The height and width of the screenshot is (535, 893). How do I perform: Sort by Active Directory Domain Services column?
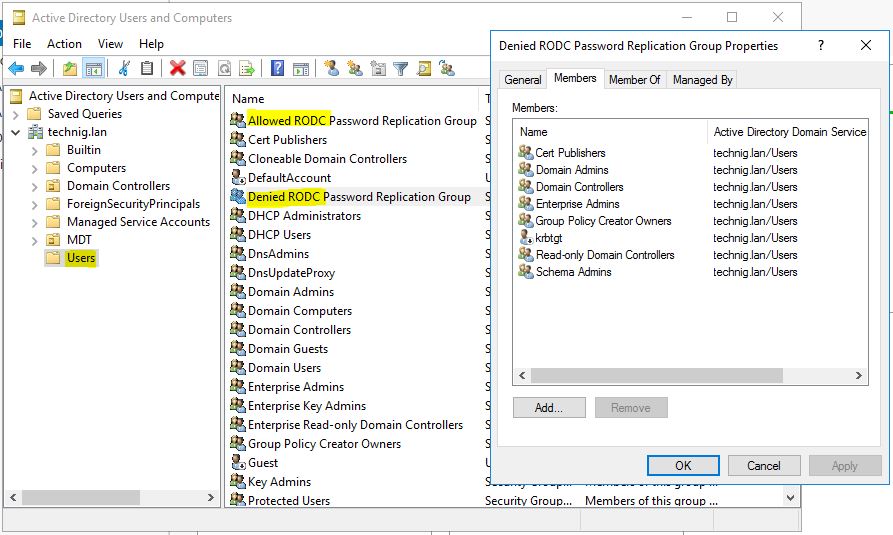(x=788, y=132)
